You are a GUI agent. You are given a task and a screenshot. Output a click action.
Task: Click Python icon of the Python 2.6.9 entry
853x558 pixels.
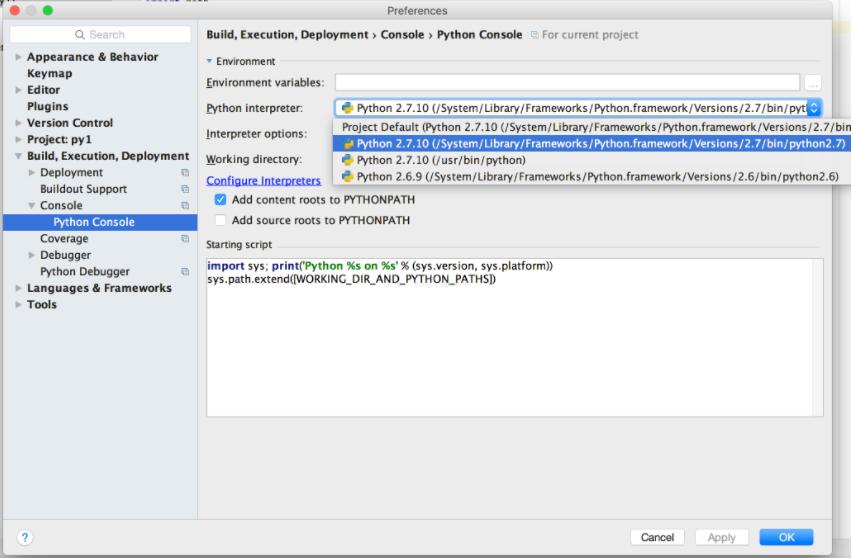[347, 176]
